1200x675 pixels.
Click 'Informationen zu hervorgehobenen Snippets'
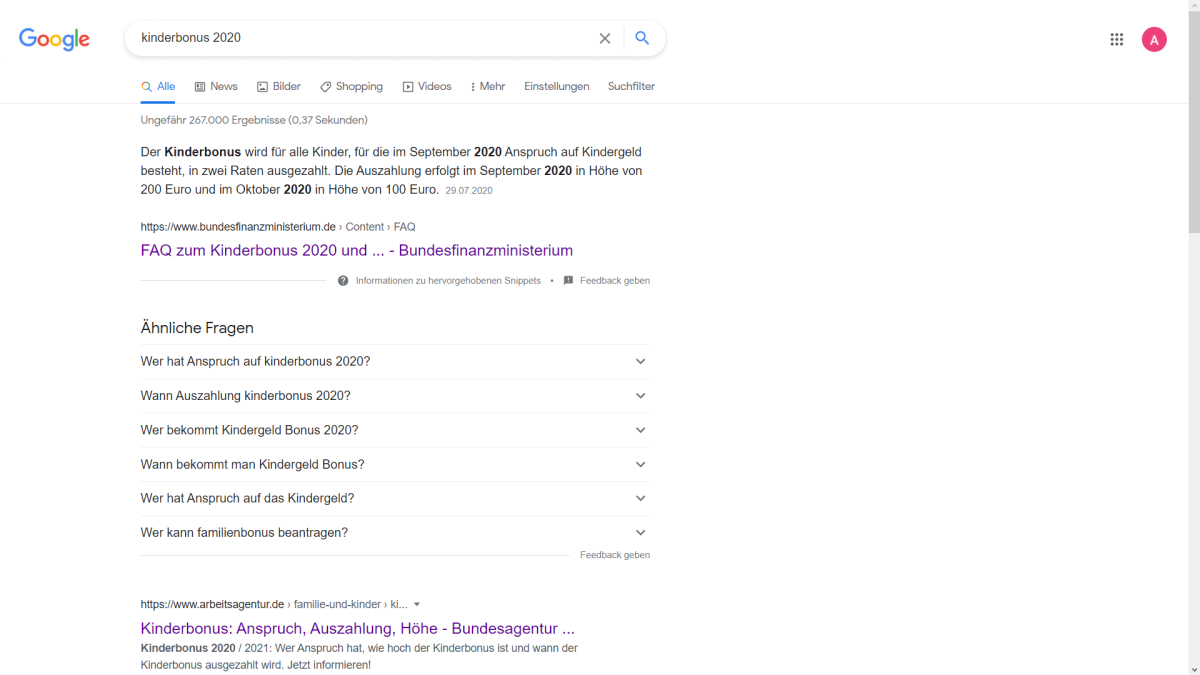tap(448, 281)
